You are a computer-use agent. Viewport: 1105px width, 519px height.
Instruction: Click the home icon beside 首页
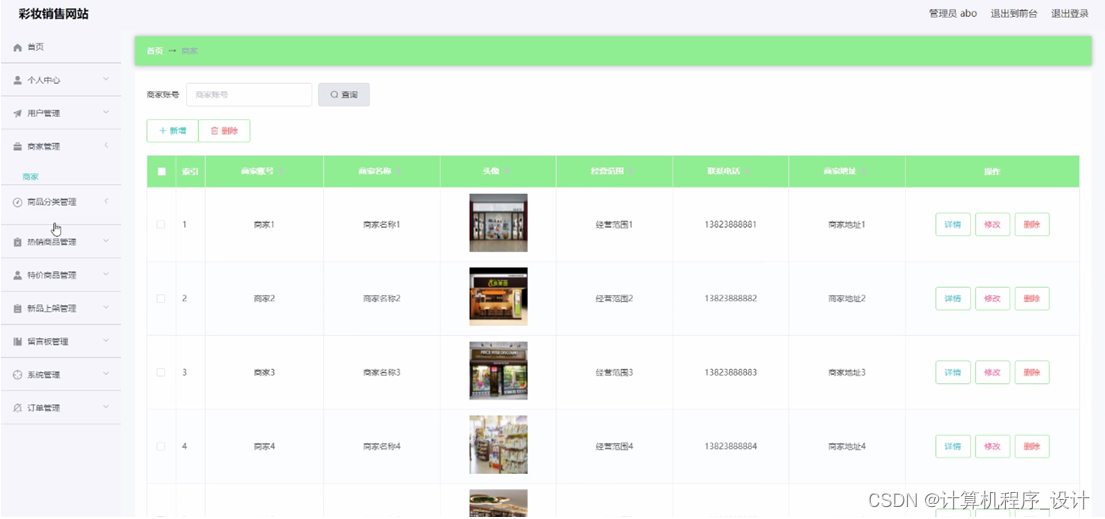point(18,47)
